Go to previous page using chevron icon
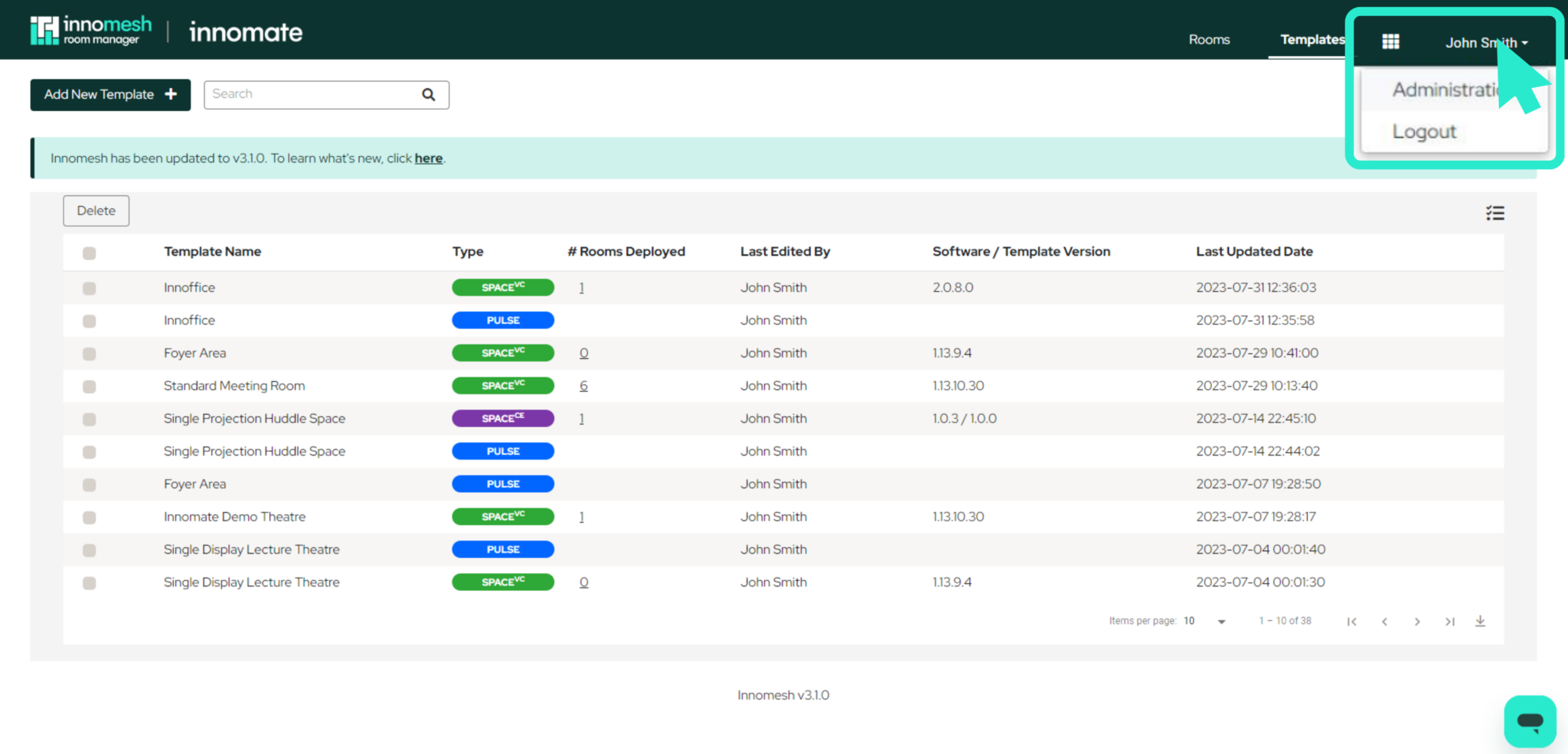Viewport: 1568px width, 754px height. coord(1384,621)
